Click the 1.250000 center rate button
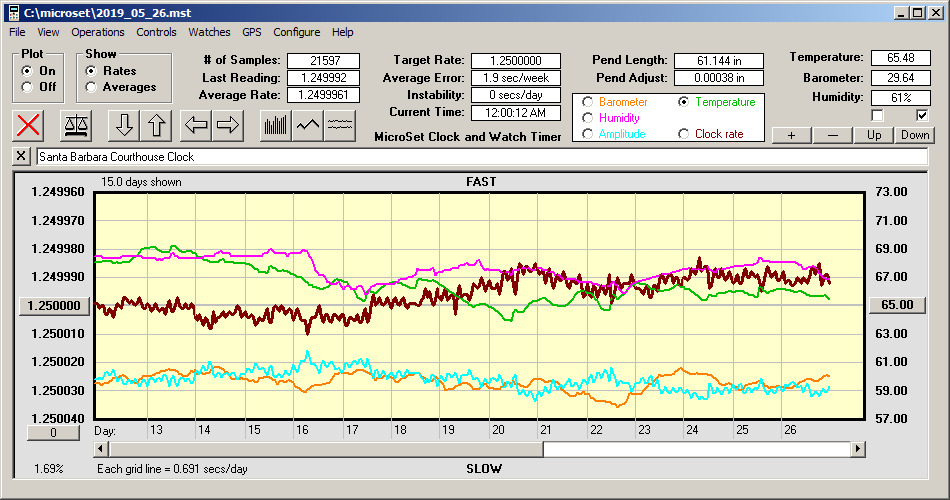Image resolution: width=950 pixels, height=500 pixels. 55,305
